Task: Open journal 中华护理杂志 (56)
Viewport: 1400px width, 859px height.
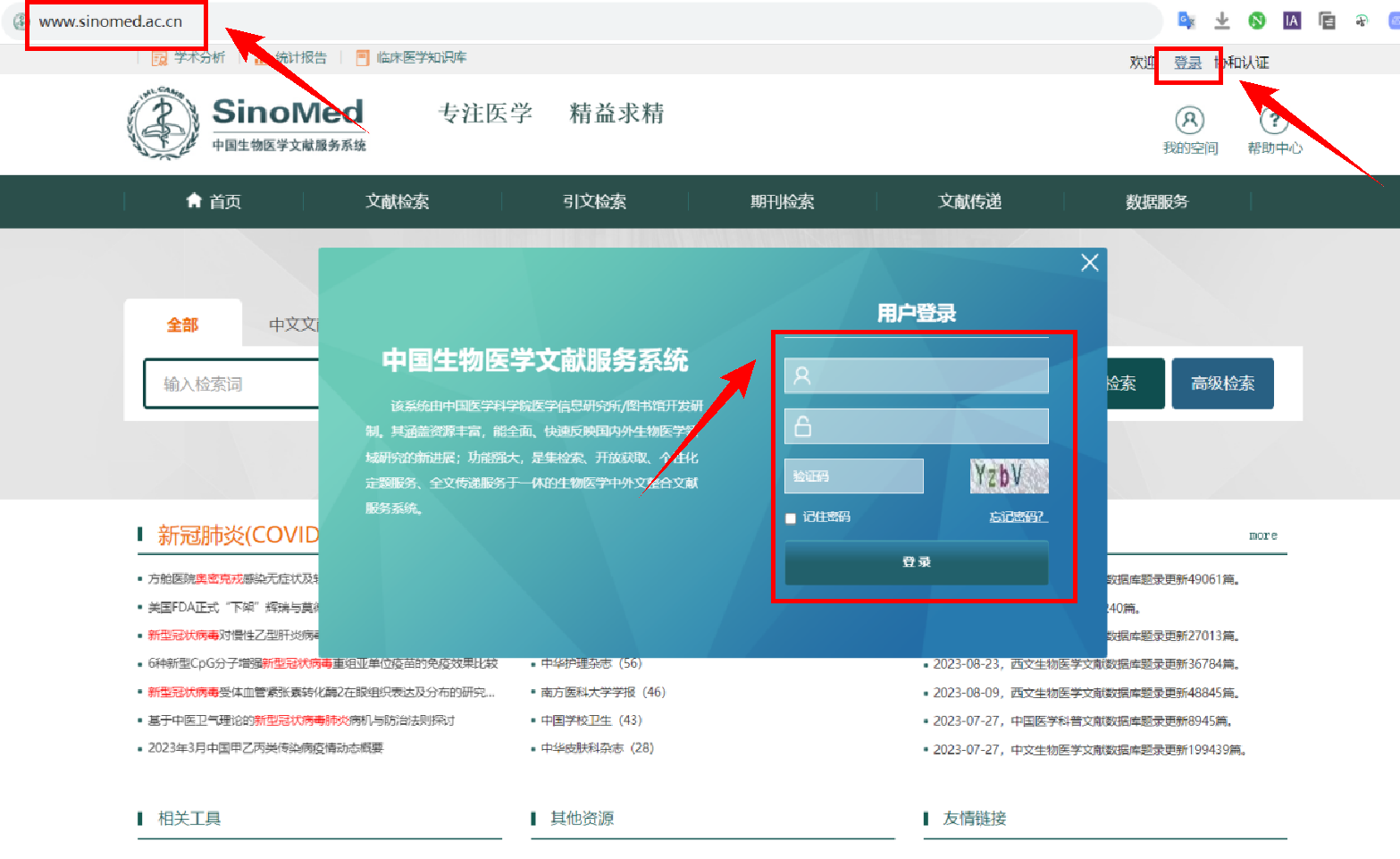Action: click(591, 663)
